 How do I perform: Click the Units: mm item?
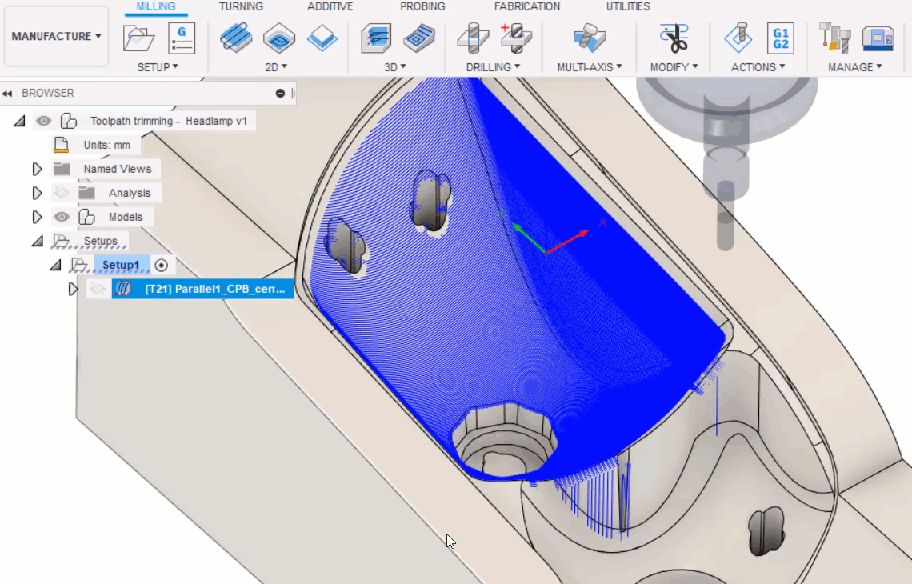click(106, 145)
